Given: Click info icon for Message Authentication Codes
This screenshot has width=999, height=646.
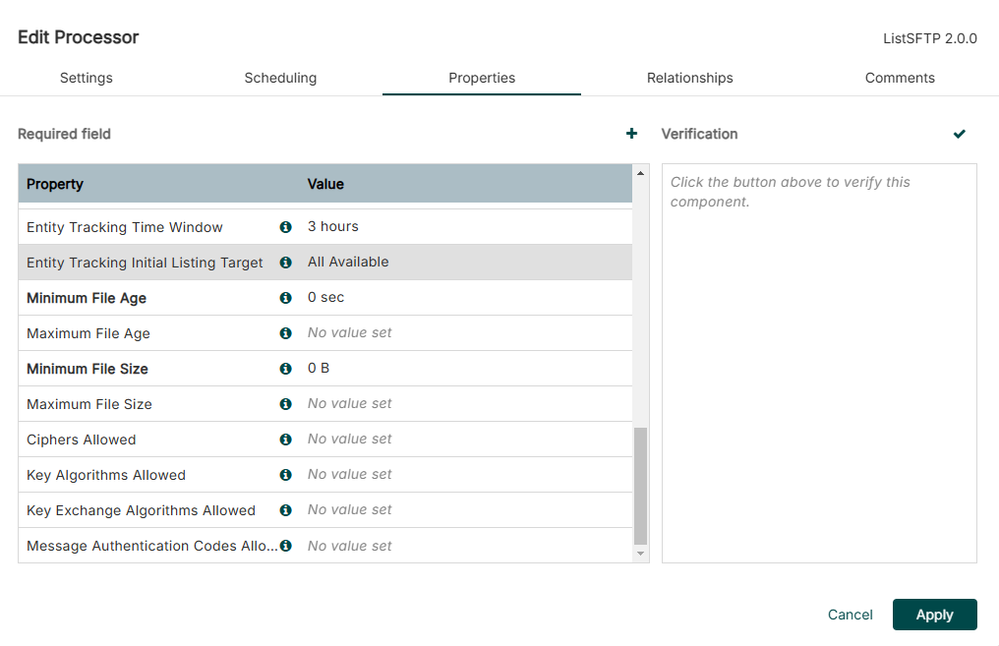Looking at the screenshot, I should tap(286, 546).
